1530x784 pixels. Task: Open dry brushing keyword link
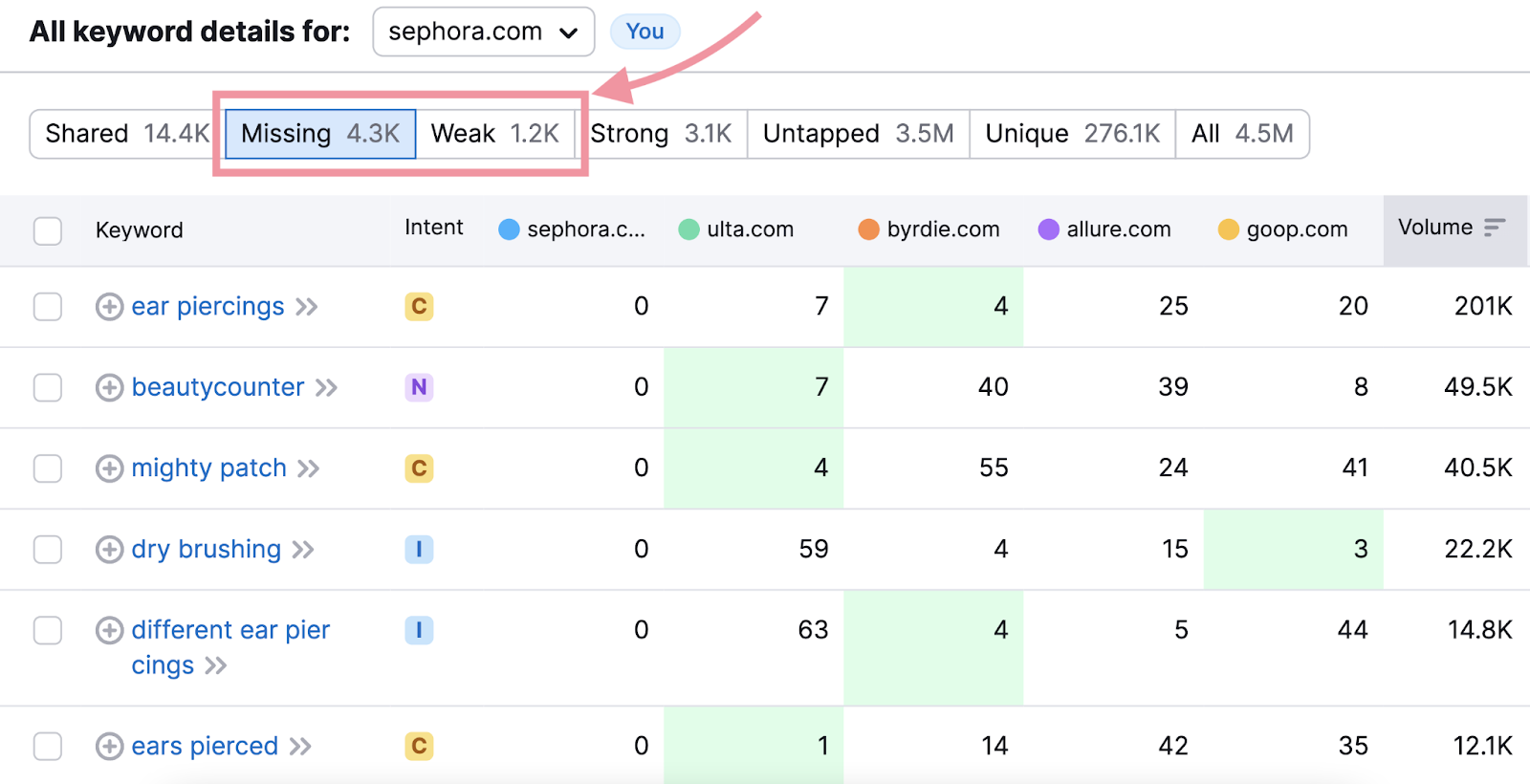207,549
